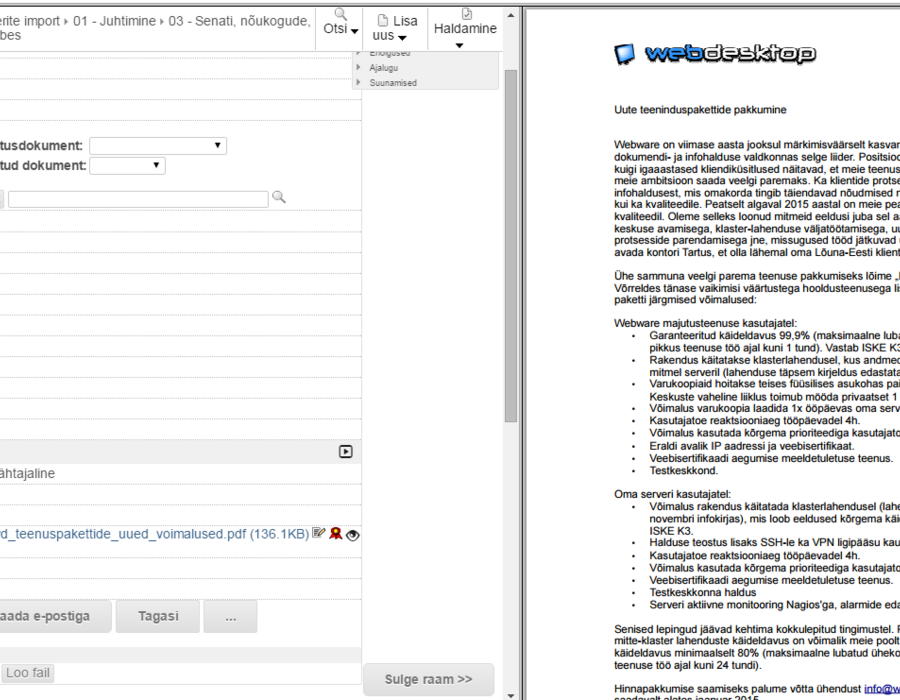Click the Ajalugu label in the side menu
The height and width of the screenshot is (700, 900).
(x=384, y=68)
